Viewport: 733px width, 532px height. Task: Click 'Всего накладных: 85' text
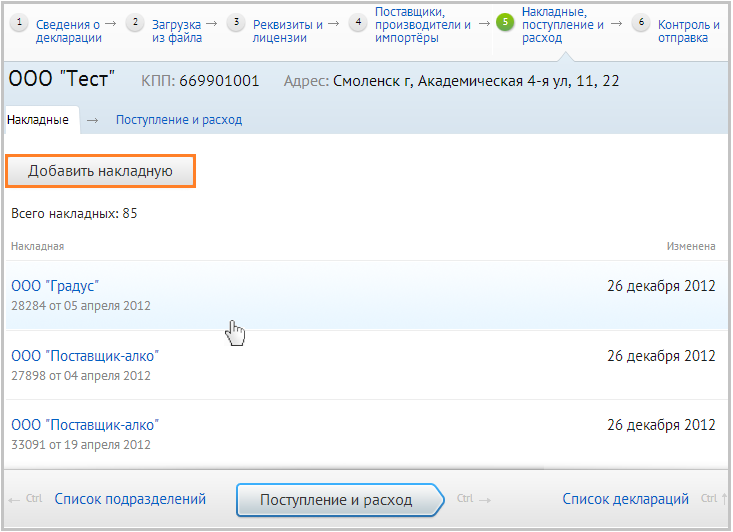tap(74, 214)
